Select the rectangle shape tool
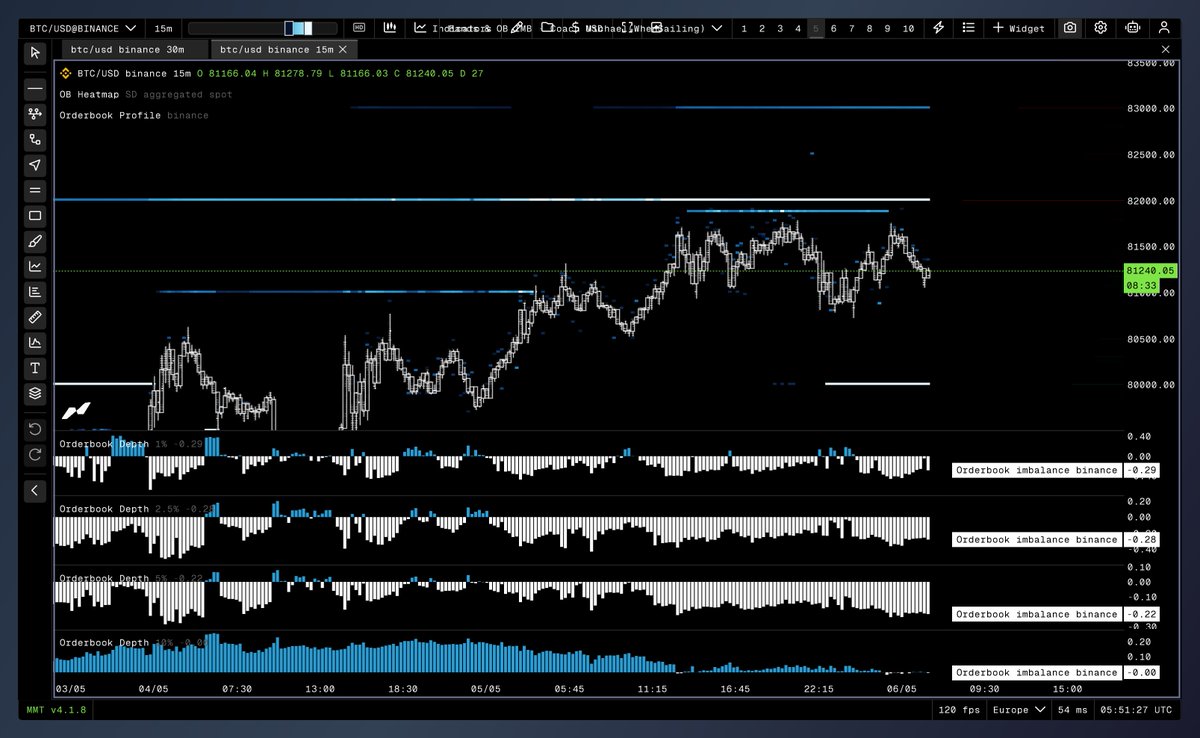The image size is (1200, 738). (x=35, y=216)
